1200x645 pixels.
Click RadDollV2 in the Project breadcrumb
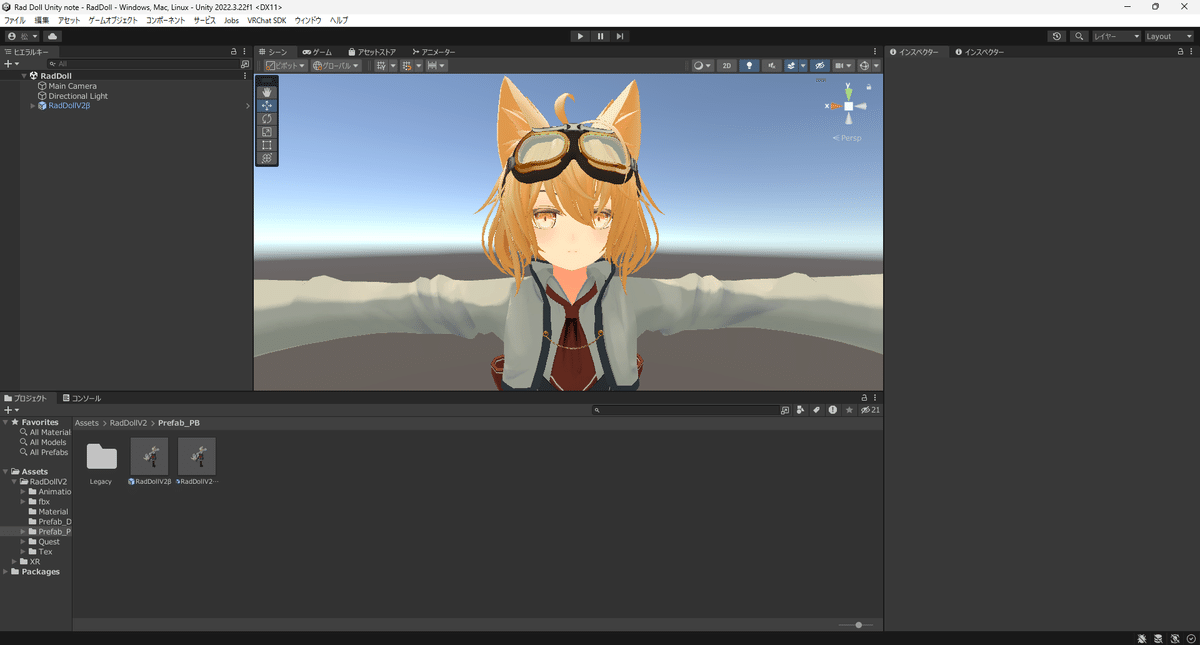(129, 423)
